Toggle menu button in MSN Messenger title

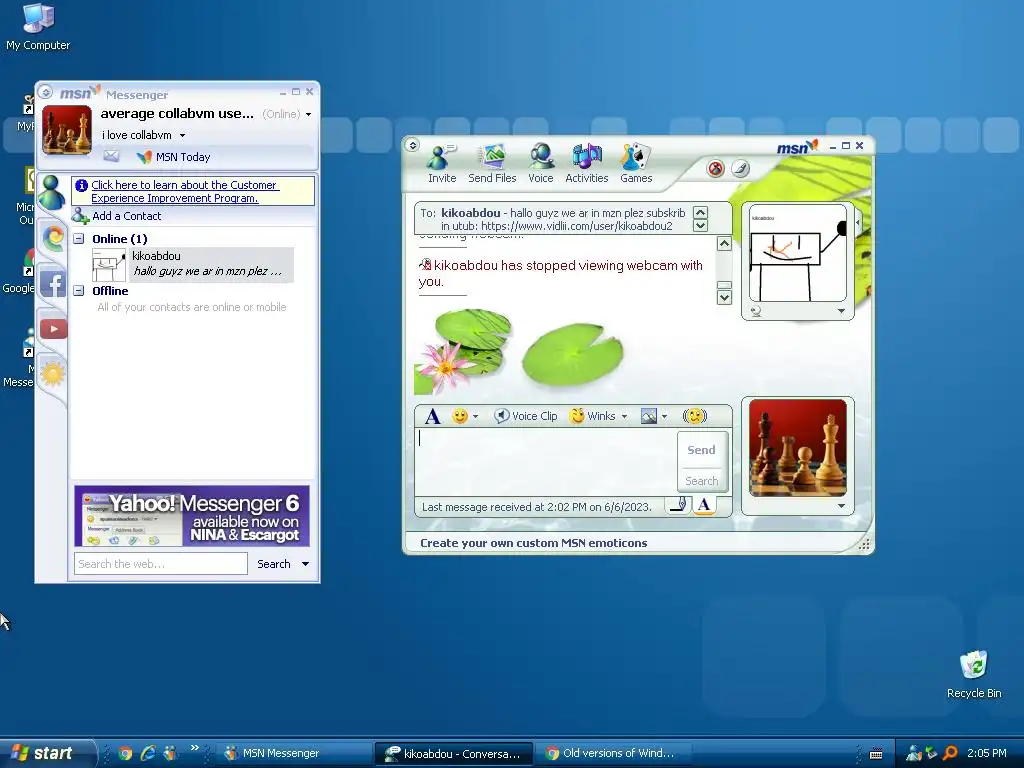(x=45, y=92)
